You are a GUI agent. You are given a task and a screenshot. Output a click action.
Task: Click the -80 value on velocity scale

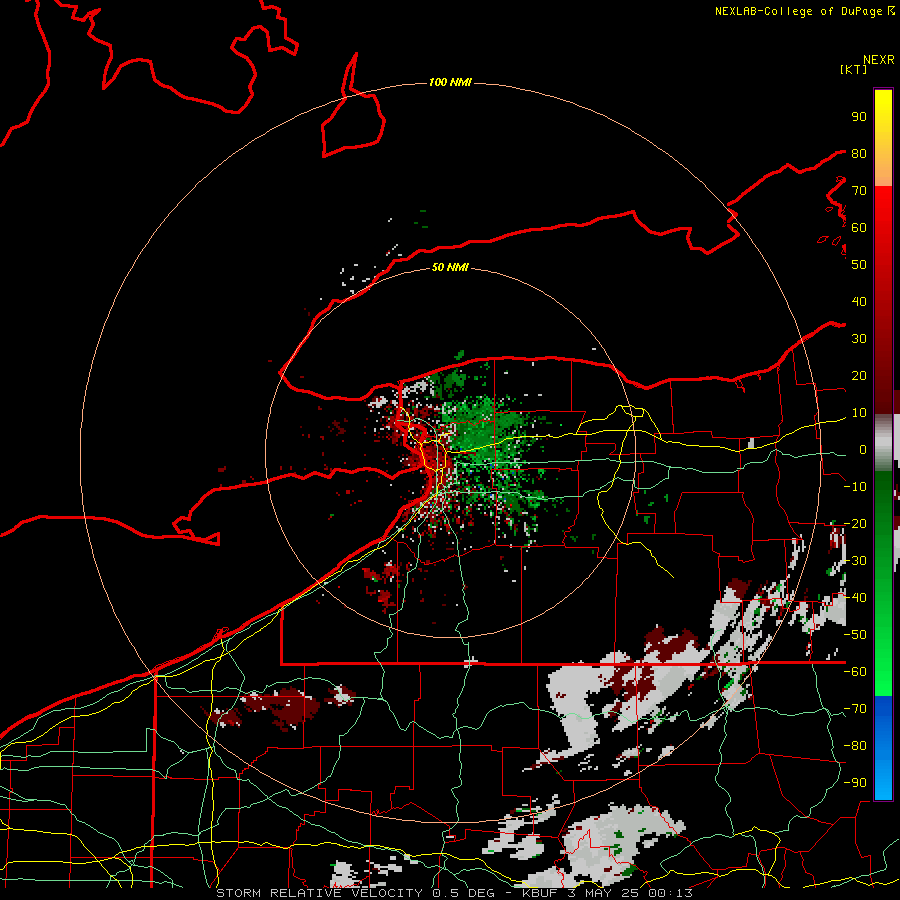(855, 746)
